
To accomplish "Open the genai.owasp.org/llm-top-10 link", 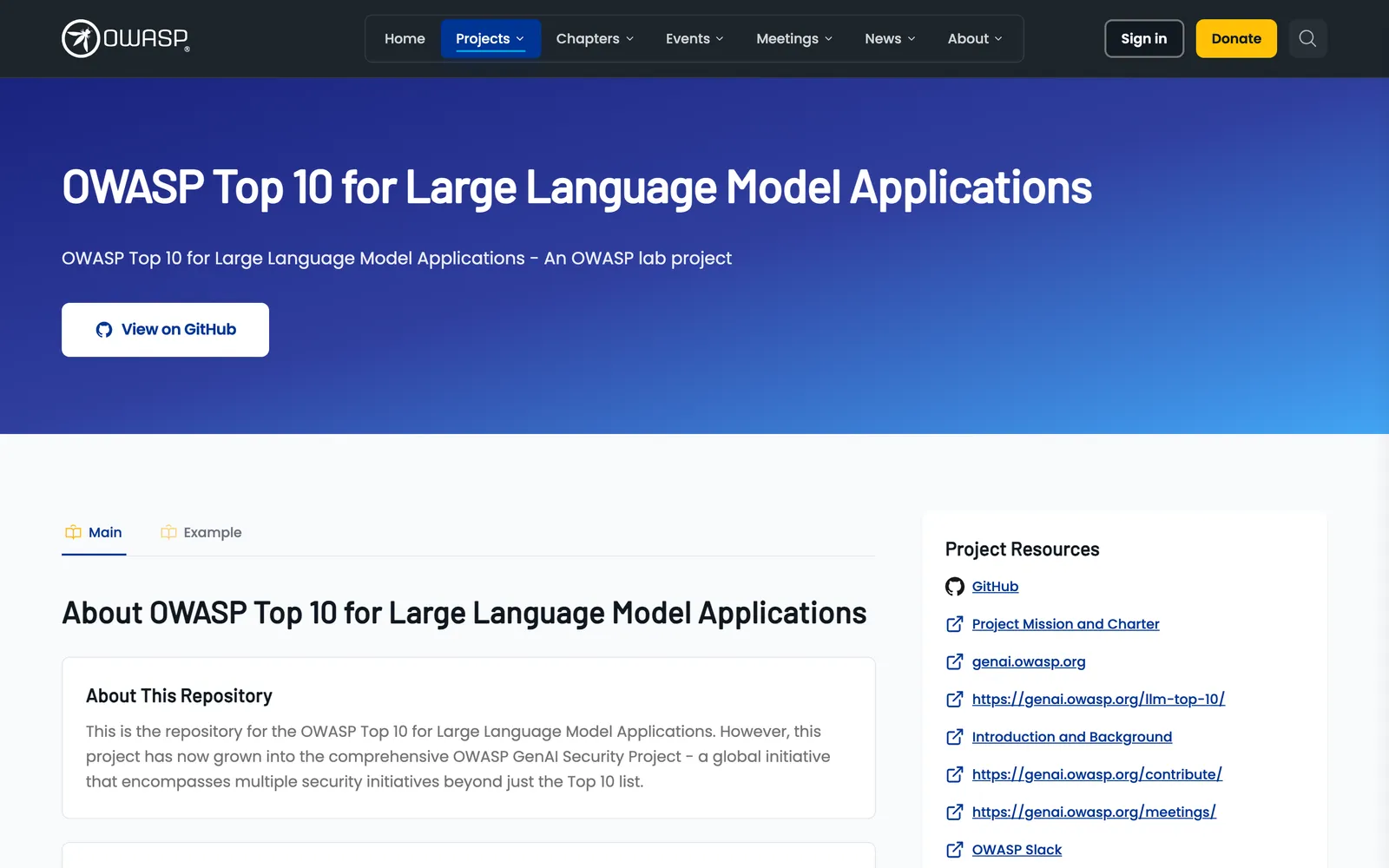I will click(1098, 699).
